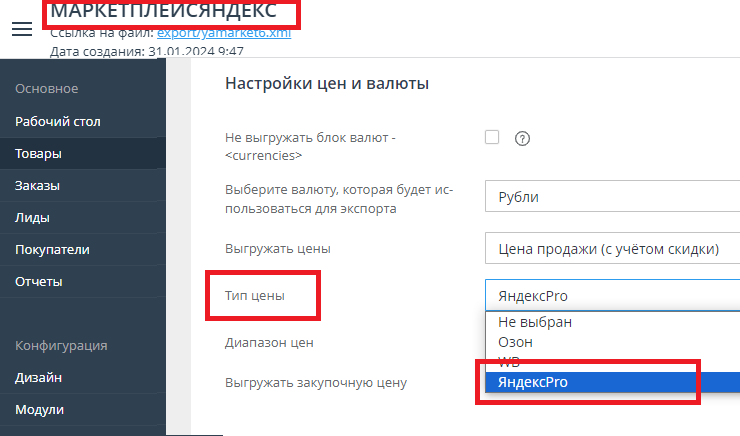Open the currency dropdown showing Рубли
This screenshot has width=740, height=436.
coord(612,196)
